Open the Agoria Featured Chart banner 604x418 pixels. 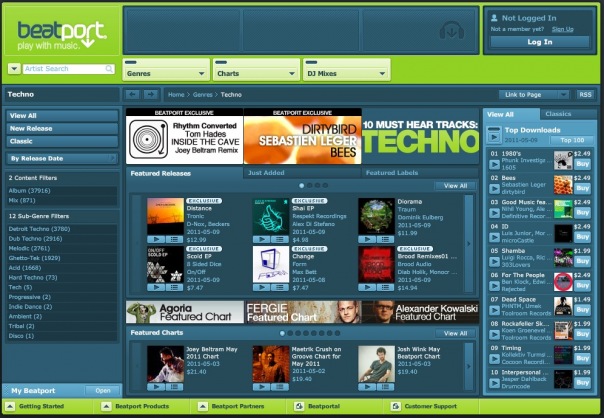pyautogui.click(x=185, y=312)
